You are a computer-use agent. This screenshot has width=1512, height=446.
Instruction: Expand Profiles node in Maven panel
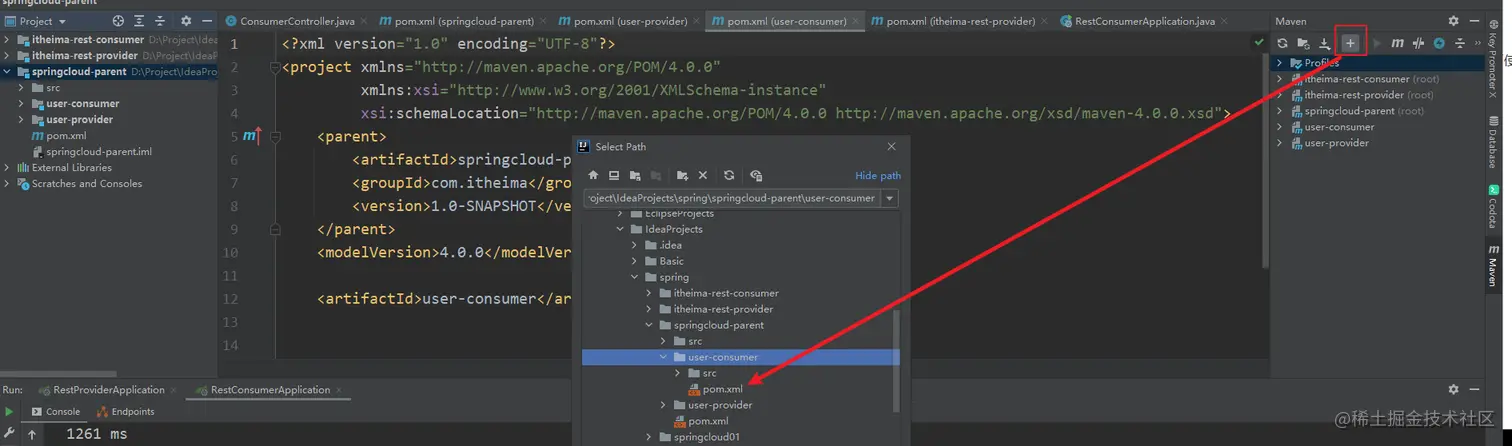pyautogui.click(x=1280, y=63)
